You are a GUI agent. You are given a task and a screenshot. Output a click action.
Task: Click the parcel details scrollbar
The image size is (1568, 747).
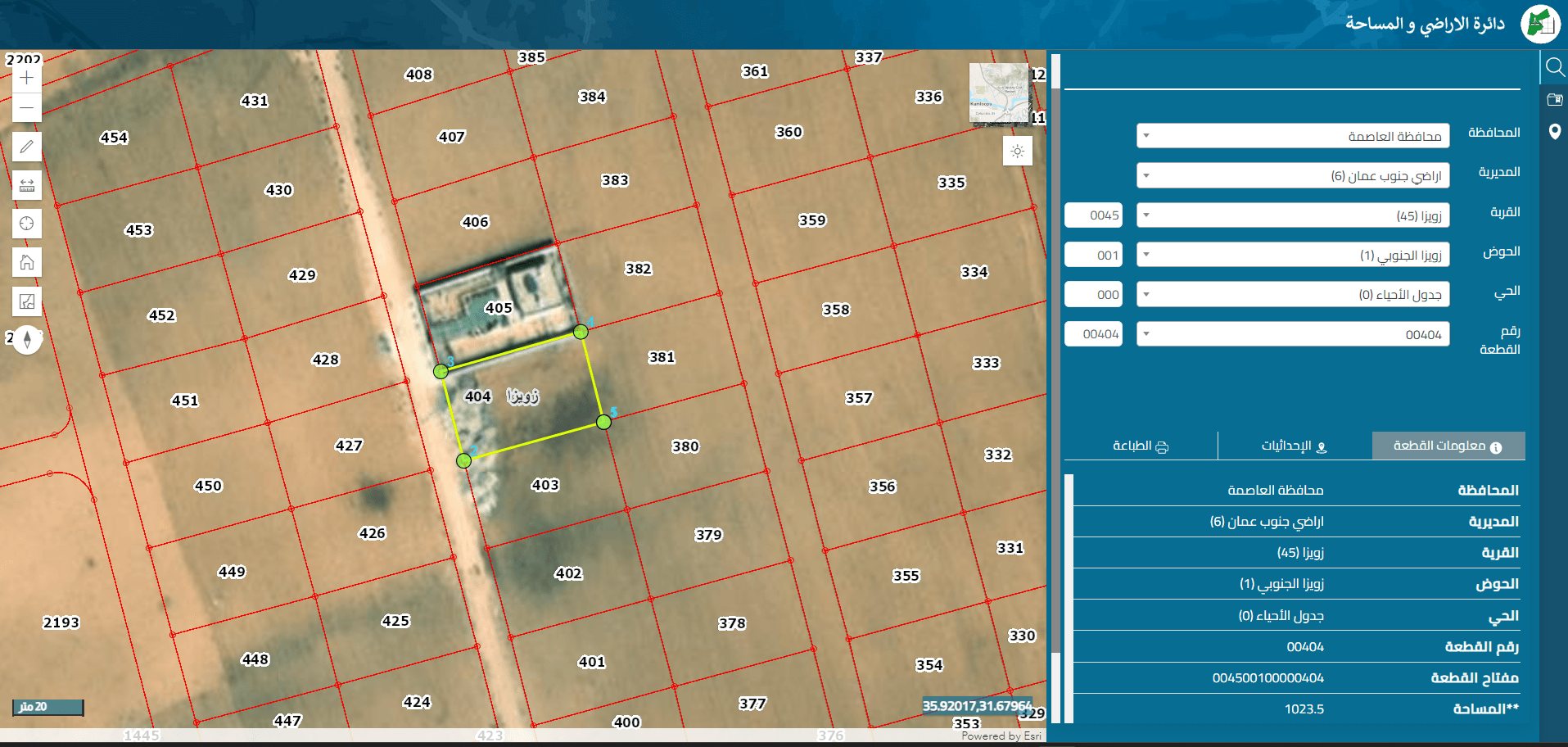1069,599
